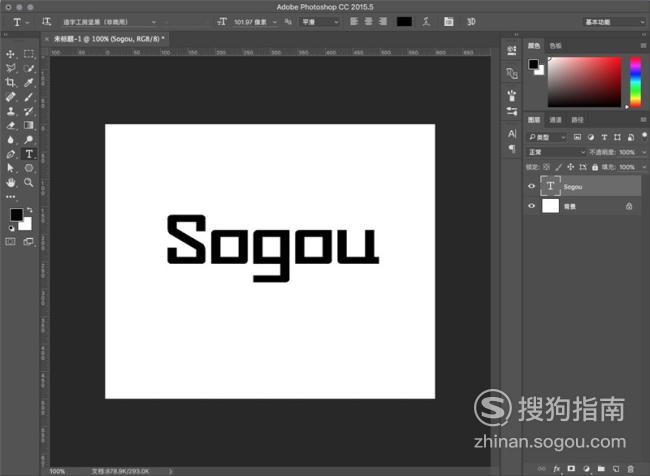Switch to the Swatches panel tab
This screenshot has height=476, width=650.
pyautogui.click(x=555, y=46)
